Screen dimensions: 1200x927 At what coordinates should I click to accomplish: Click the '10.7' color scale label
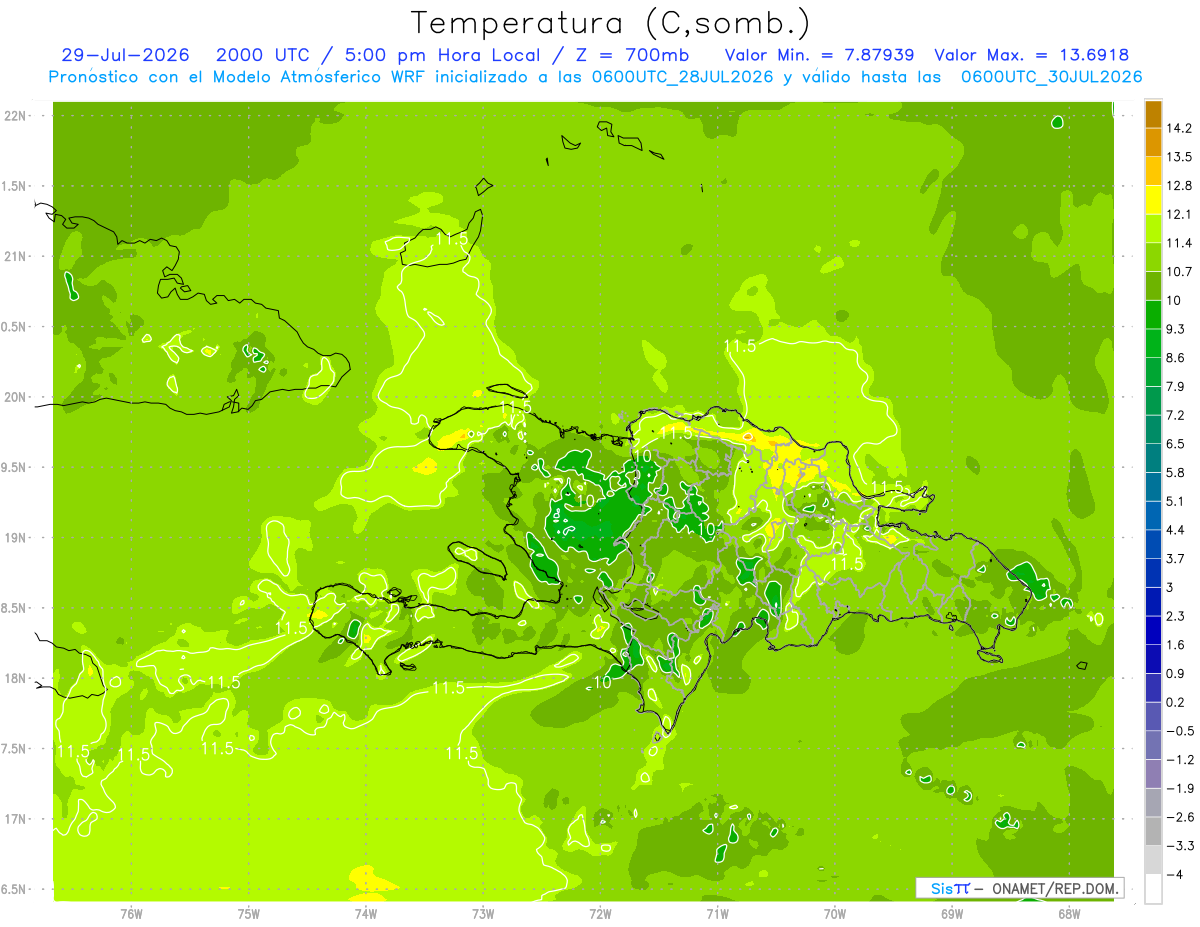coord(1179,272)
